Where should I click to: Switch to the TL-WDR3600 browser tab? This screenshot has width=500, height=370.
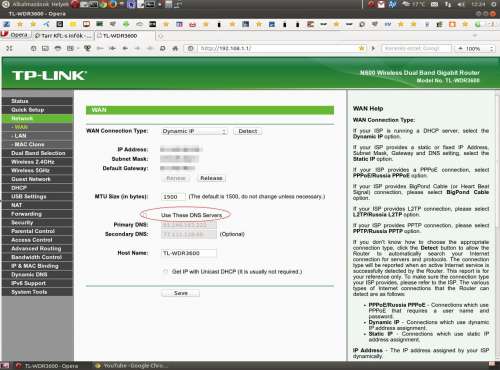pos(125,36)
